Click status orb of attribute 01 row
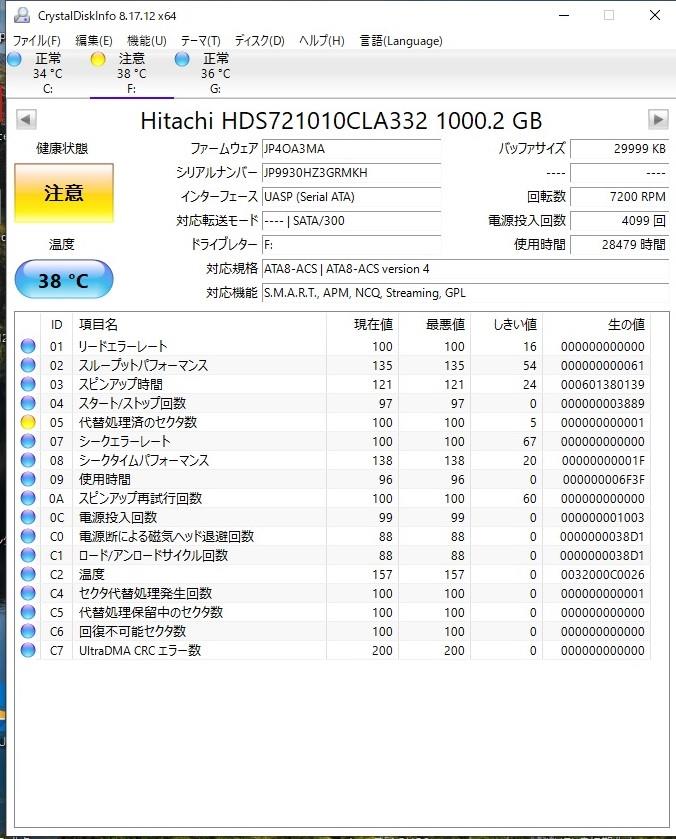Screen dimensions: 676x839 (28, 346)
